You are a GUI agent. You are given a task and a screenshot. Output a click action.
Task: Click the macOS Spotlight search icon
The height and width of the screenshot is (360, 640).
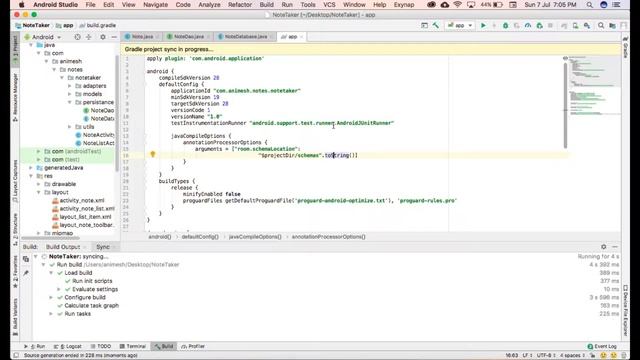[589, 5]
